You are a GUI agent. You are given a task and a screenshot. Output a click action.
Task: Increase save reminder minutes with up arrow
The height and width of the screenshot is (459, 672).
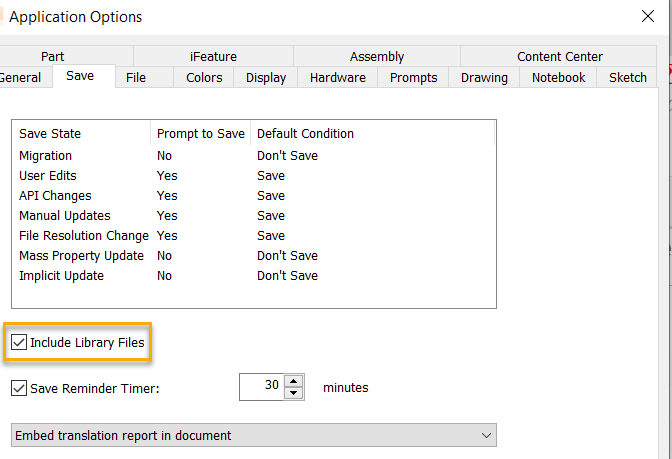click(x=293, y=381)
